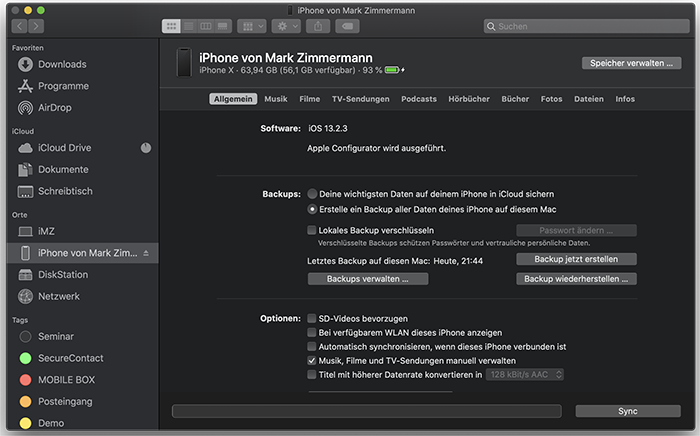Open Downloads folder in sidebar
Image resolution: width=700 pixels, height=436 pixels.
(62, 64)
